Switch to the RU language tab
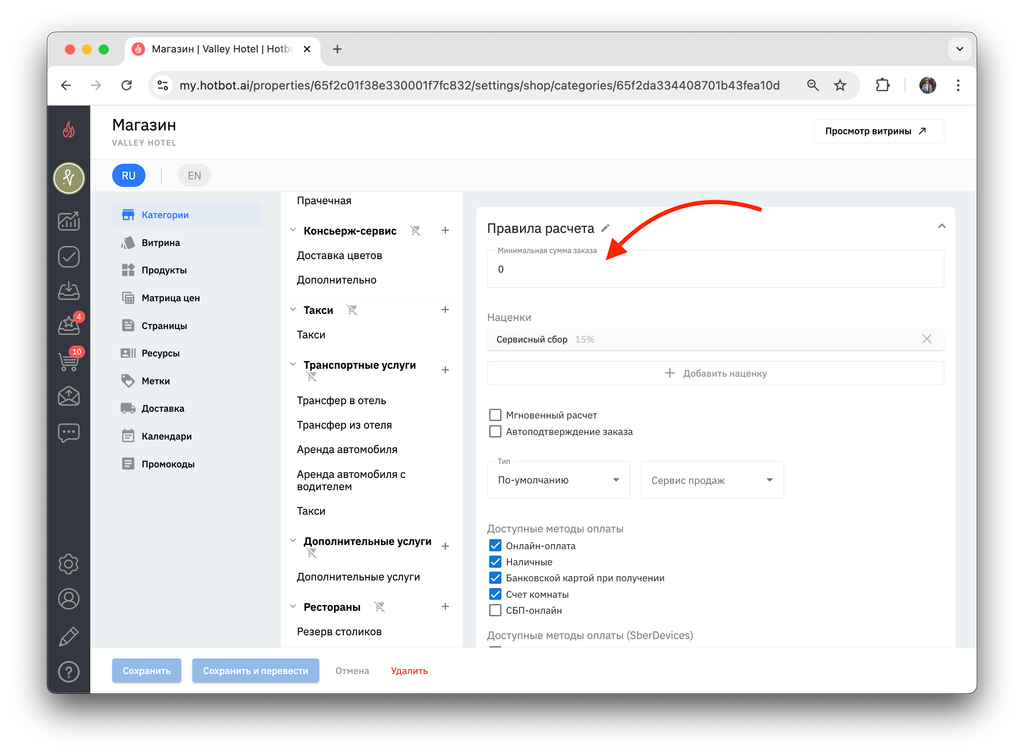This screenshot has width=1024, height=756. 129,176
